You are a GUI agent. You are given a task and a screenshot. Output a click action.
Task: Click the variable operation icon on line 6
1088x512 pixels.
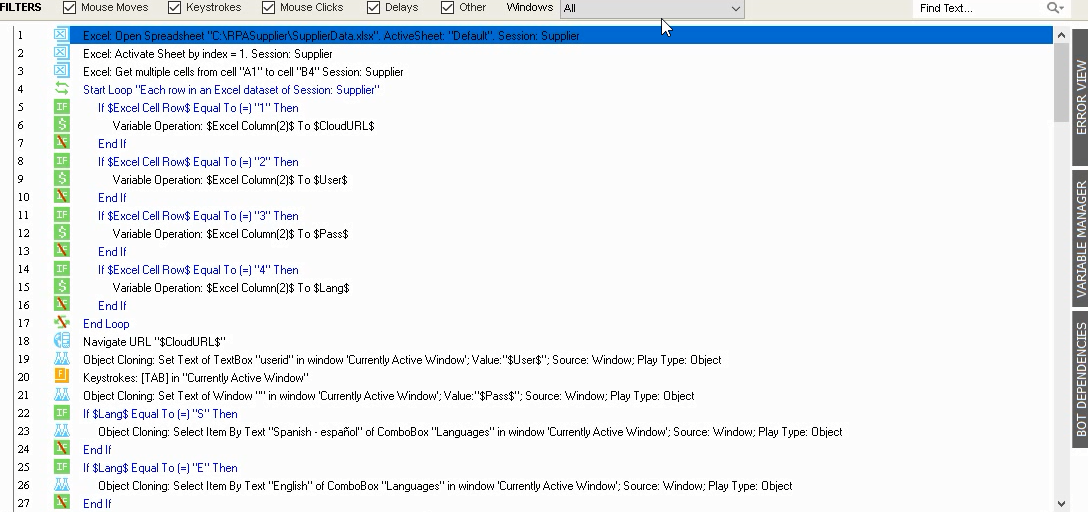61,125
